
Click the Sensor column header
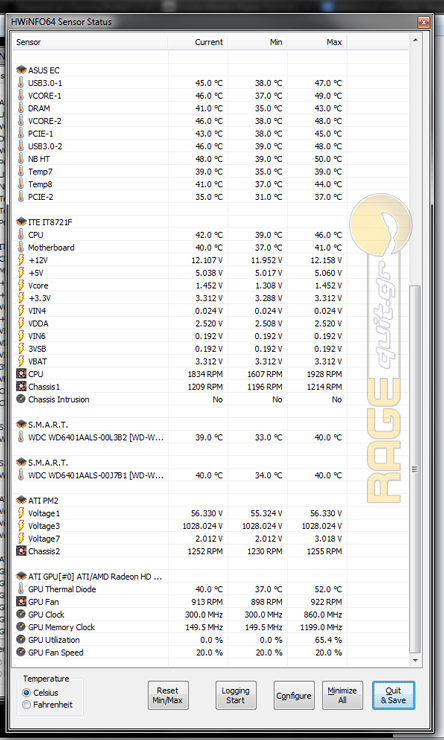(x=90, y=42)
